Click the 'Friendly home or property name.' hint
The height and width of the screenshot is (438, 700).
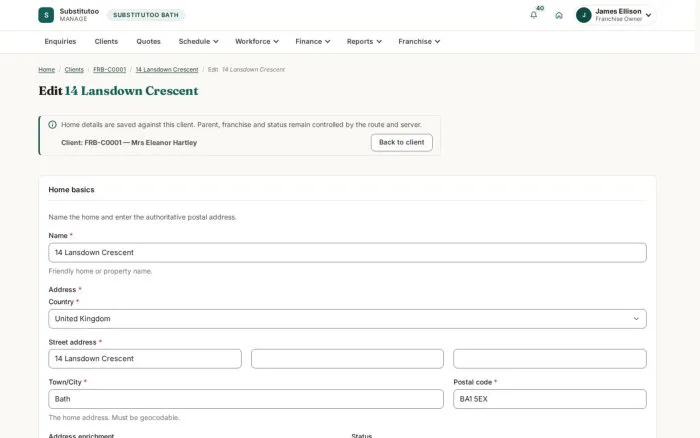pos(100,271)
